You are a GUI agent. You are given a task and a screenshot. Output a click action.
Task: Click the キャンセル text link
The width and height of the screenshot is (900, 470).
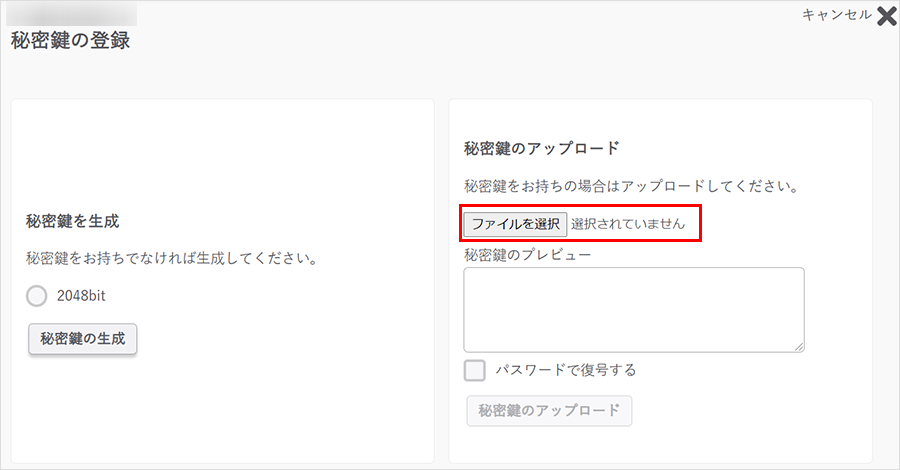(x=836, y=15)
